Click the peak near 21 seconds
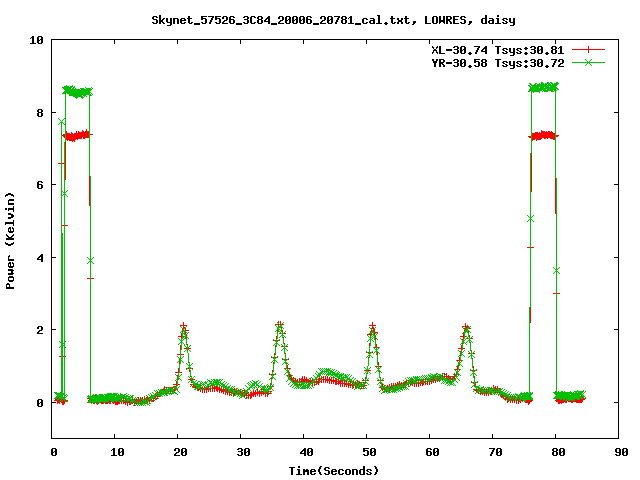Viewport: 640px width, 480px height. (183, 327)
